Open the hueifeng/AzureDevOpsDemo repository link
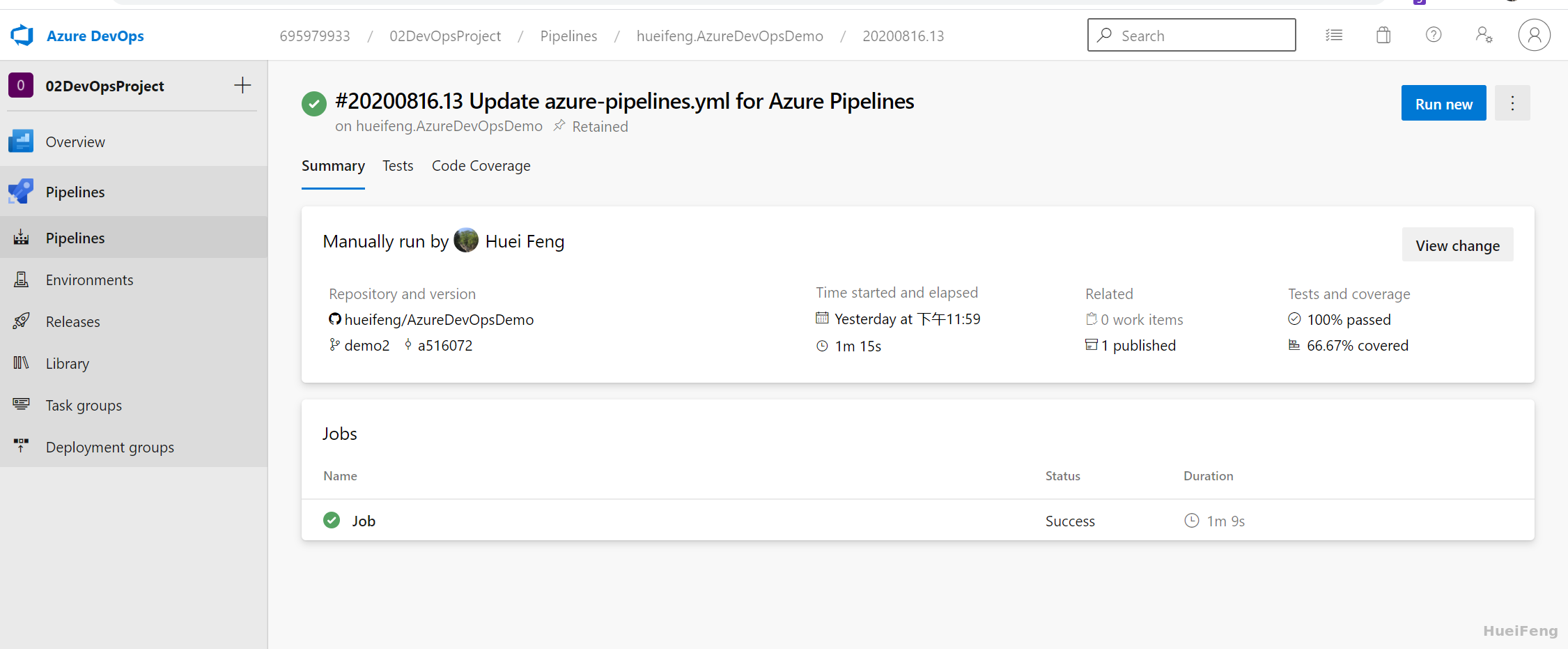1568x649 pixels. tap(439, 319)
